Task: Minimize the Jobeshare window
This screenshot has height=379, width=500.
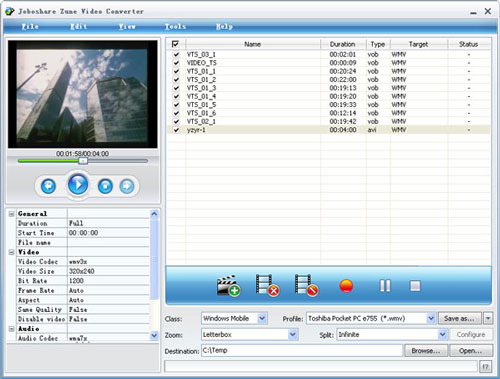Action: pos(473,12)
